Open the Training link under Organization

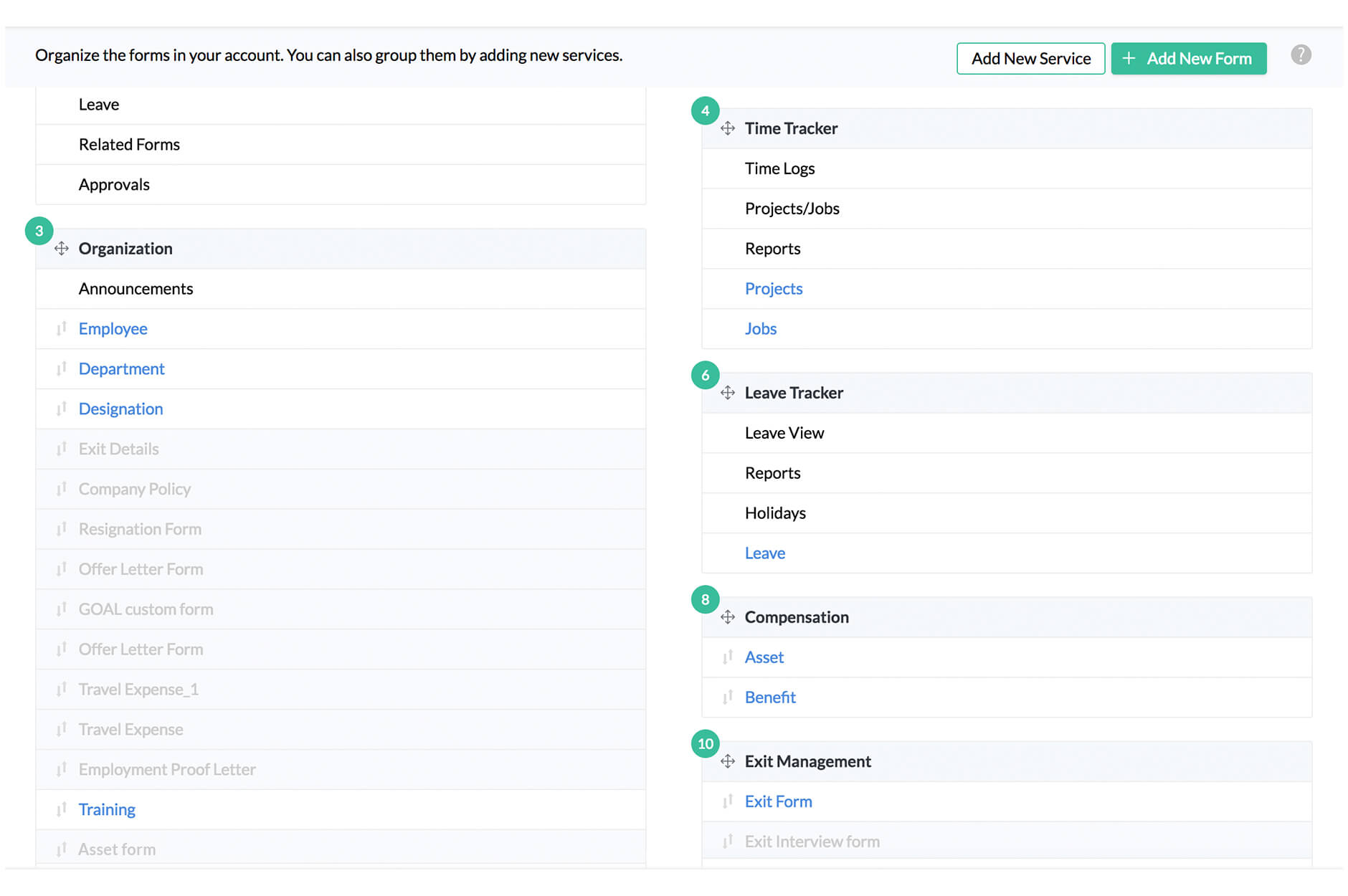pos(107,809)
